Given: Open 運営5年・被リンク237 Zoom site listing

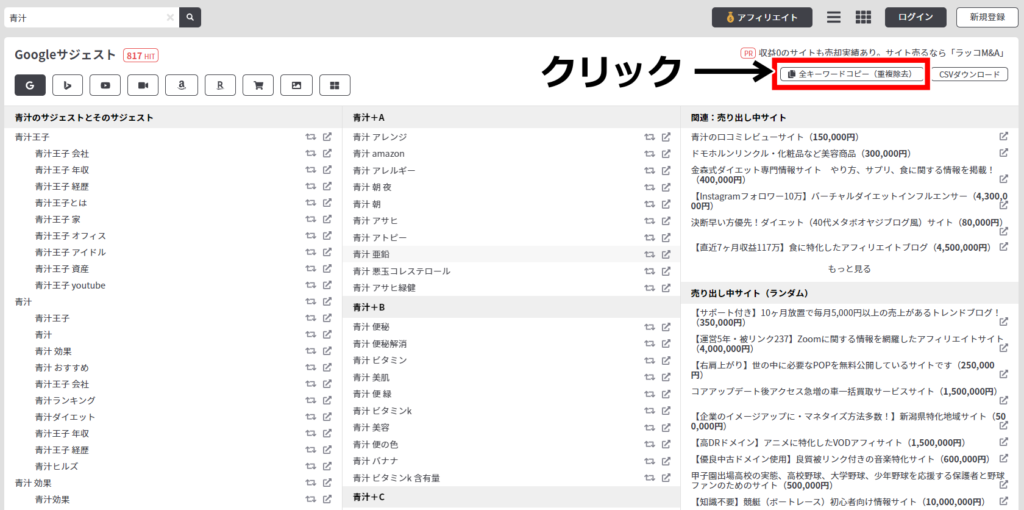Looking at the screenshot, I should (x=848, y=344).
